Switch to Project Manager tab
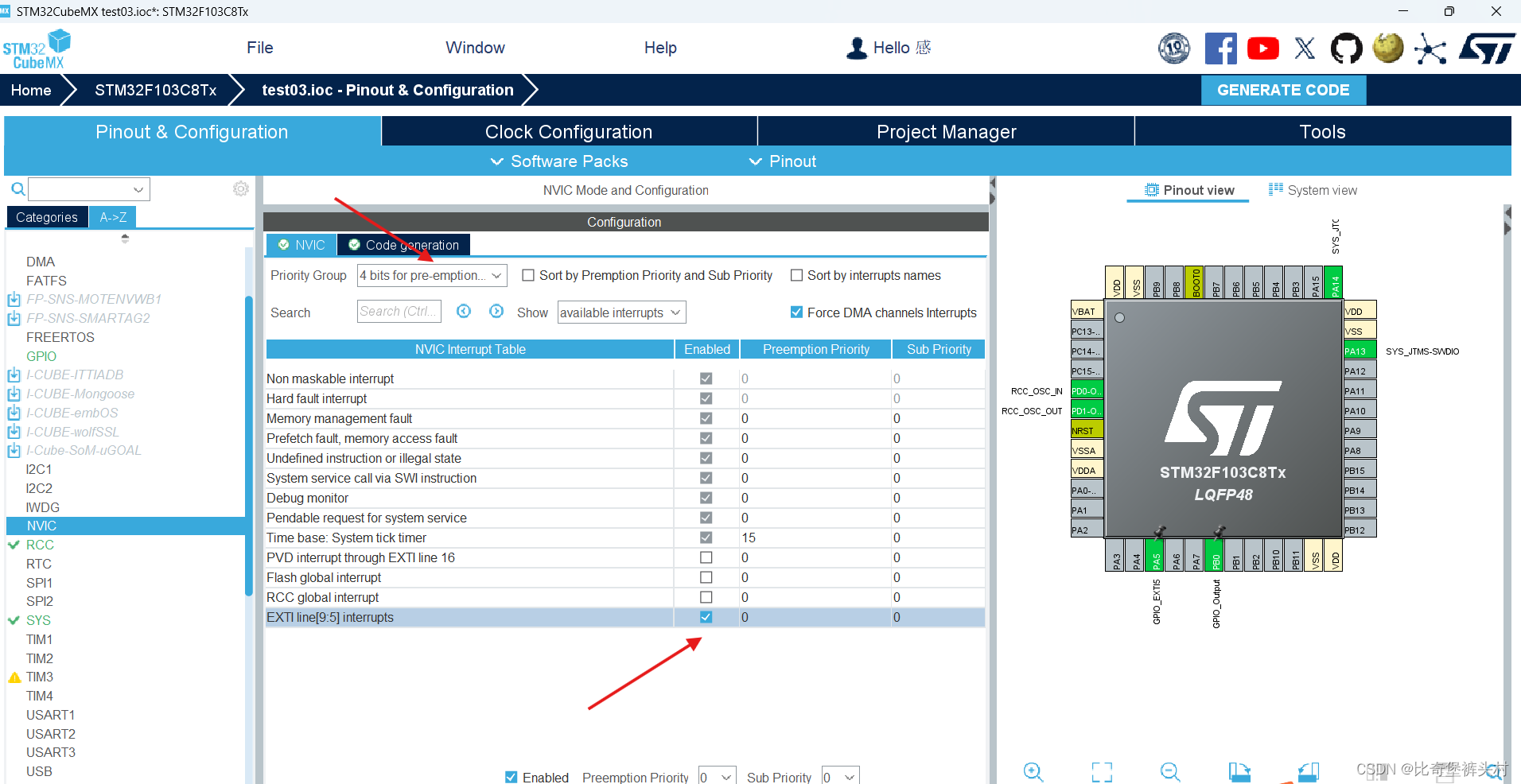Image resolution: width=1521 pixels, height=784 pixels. tap(946, 132)
